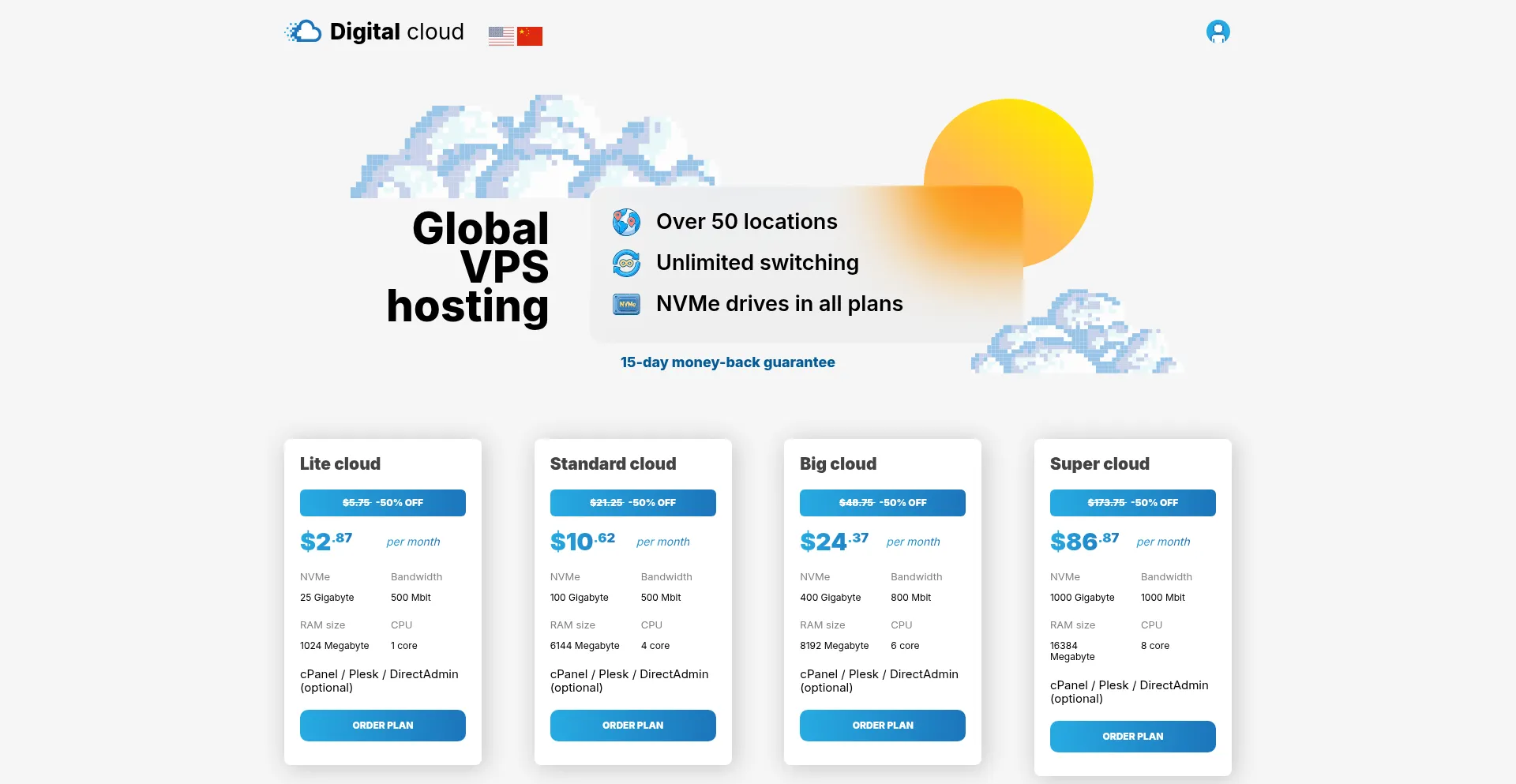This screenshot has height=784, width=1516.
Task: Click the 15-day money-back guarantee link
Action: pyautogui.click(x=727, y=362)
